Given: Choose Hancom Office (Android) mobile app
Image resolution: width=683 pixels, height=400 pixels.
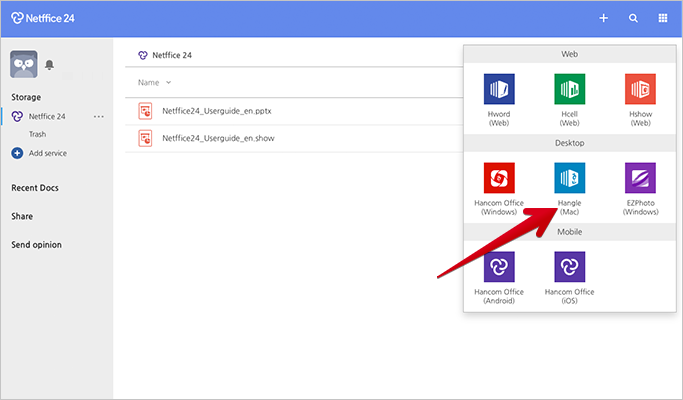Looking at the screenshot, I should (499, 267).
